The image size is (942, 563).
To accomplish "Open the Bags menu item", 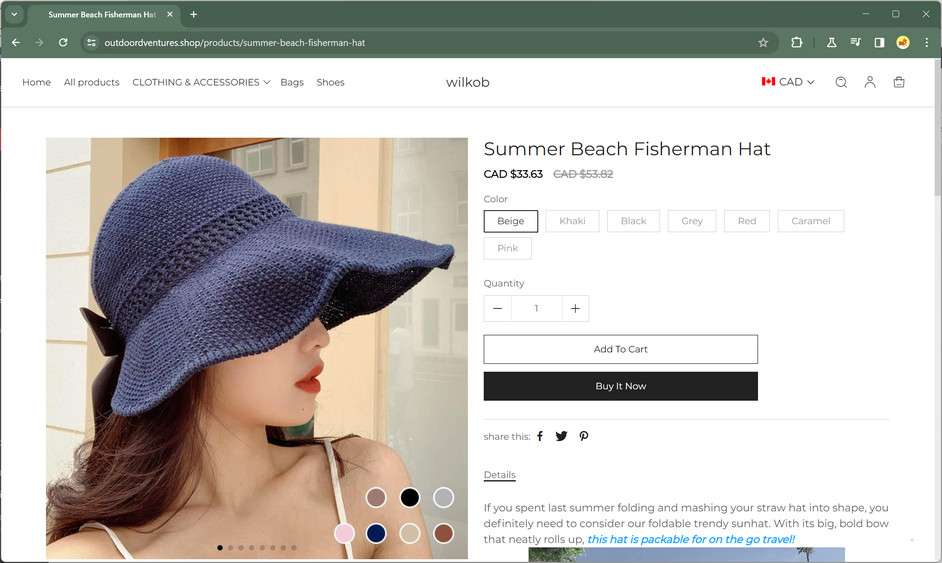I will click(x=292, y=82).
